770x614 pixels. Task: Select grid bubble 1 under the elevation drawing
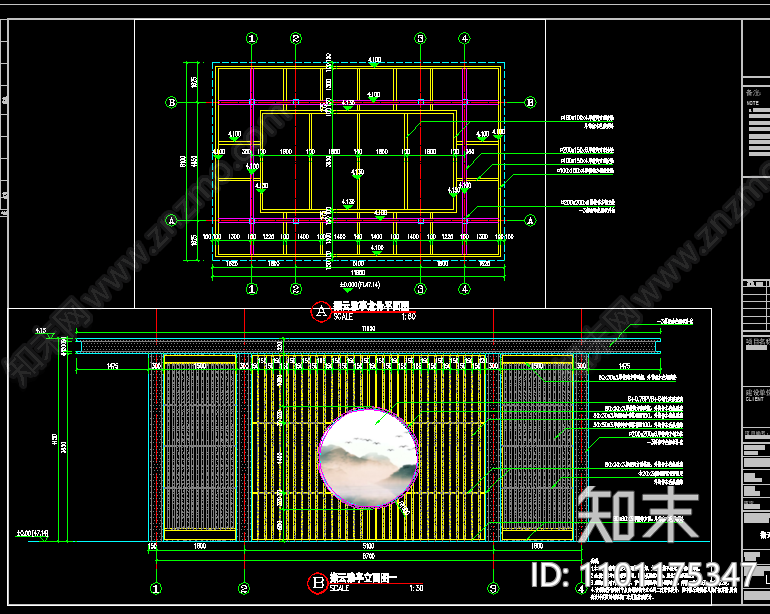click(156, 588)
